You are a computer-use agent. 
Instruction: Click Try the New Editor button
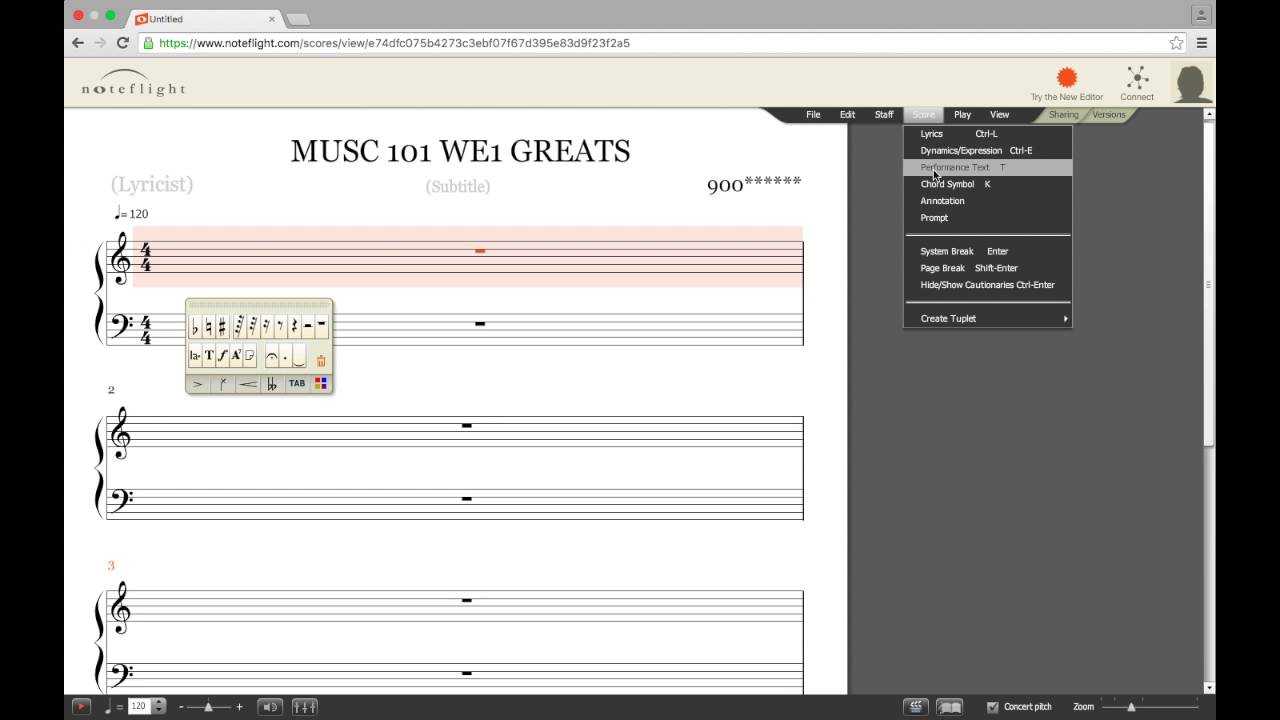click(1067, 84)
